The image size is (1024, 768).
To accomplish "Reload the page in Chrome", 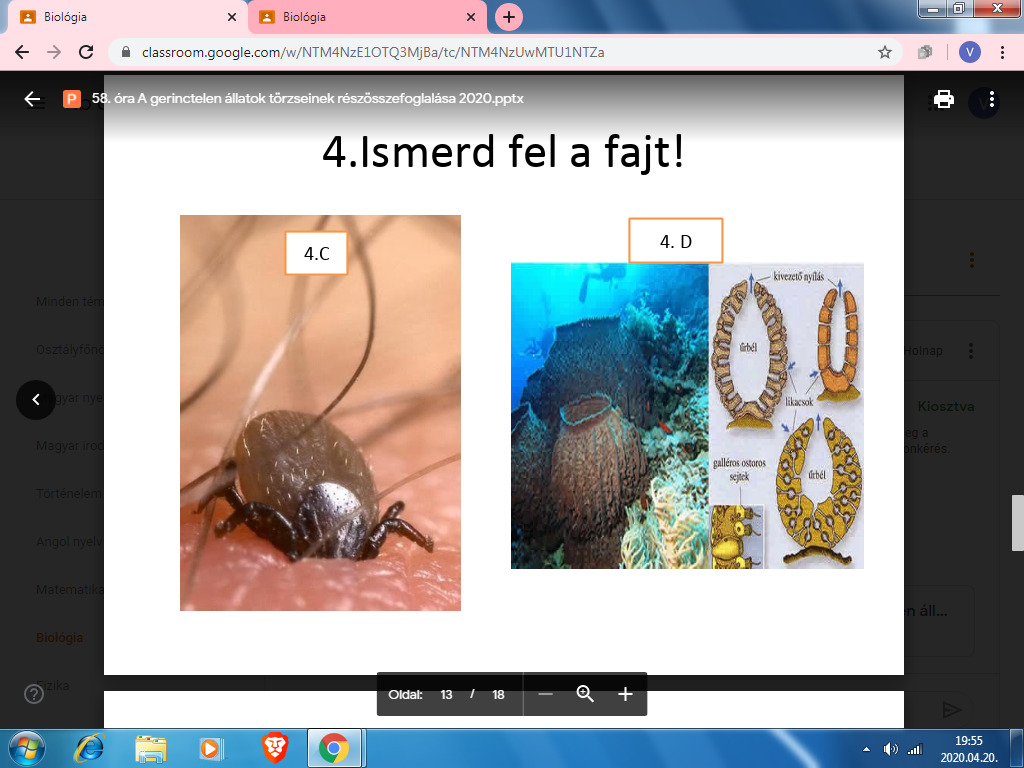I will point(86,52).
